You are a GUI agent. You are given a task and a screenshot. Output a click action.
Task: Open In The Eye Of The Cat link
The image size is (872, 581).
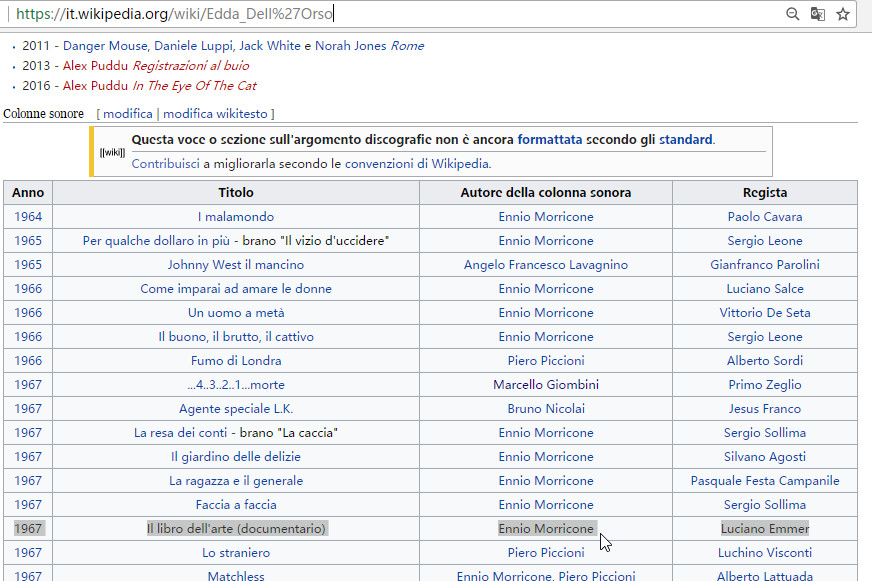[x=195, y=86]
